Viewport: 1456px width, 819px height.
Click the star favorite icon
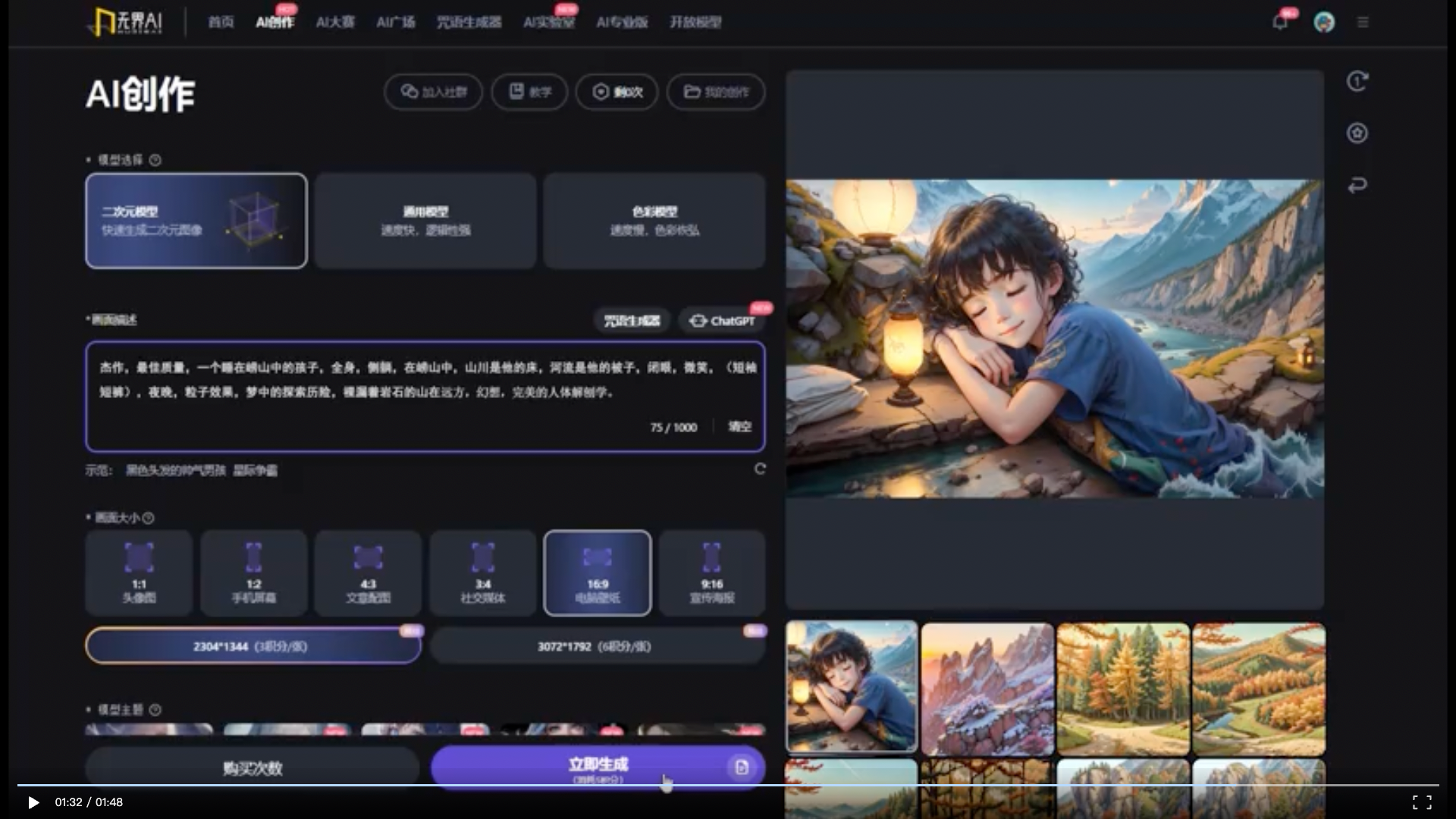point(1357,133)
